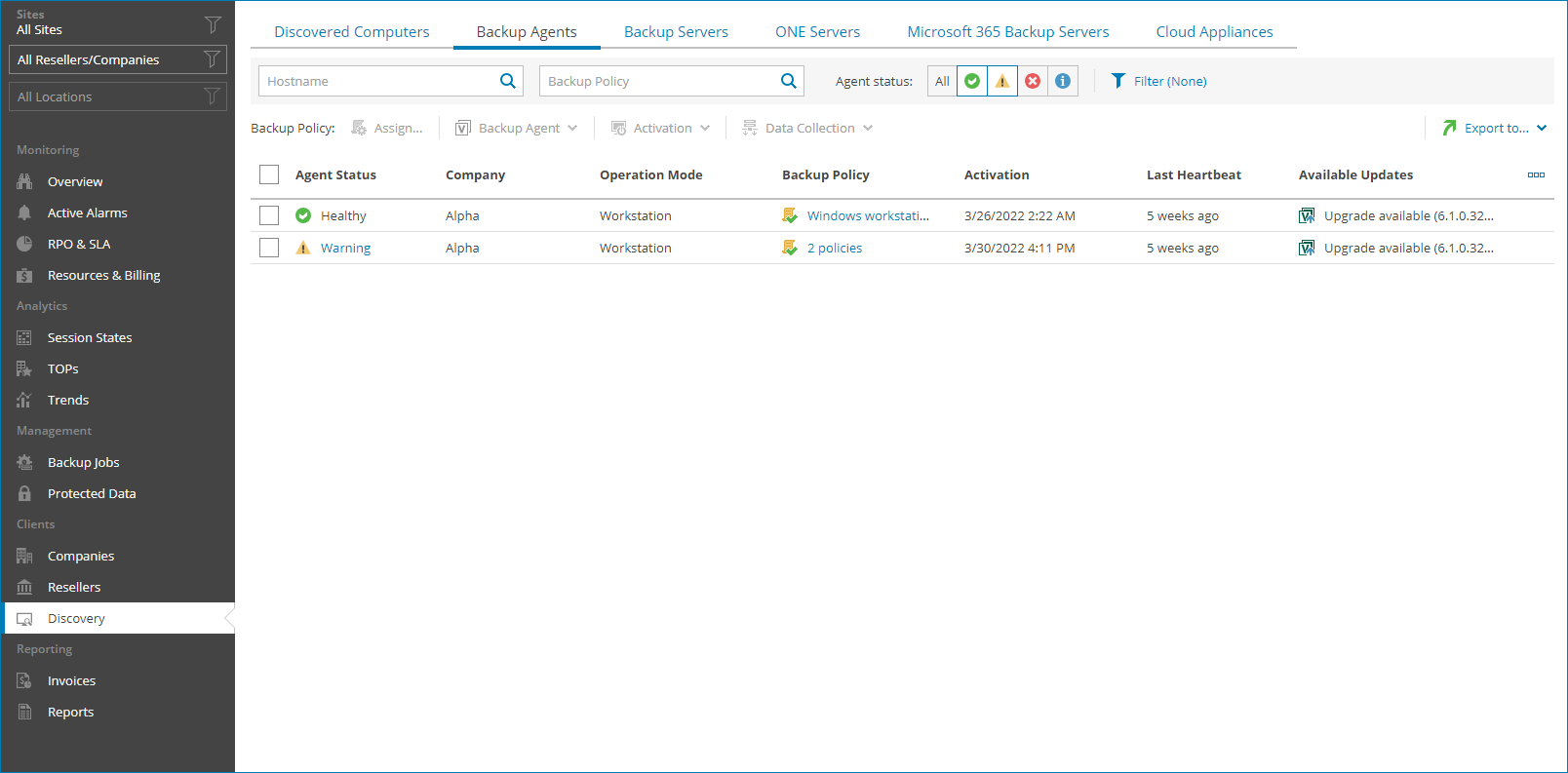
Task: Filter agents by warning status icon
Action: [1002, 81]
